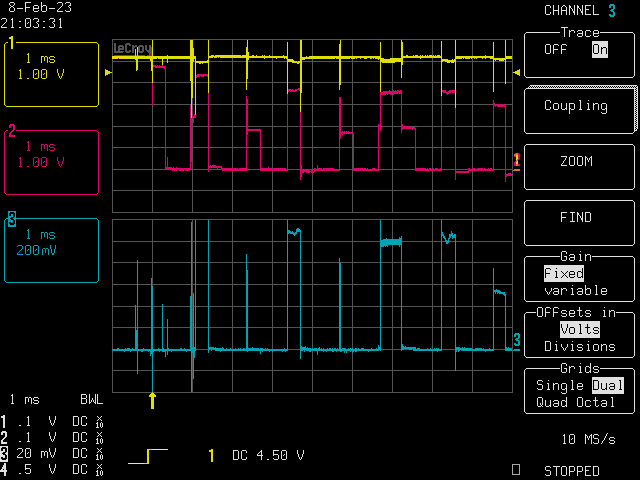640x480 pixels.
Task: Turn channel 3 trace On
Action: (x=599, y=49)
